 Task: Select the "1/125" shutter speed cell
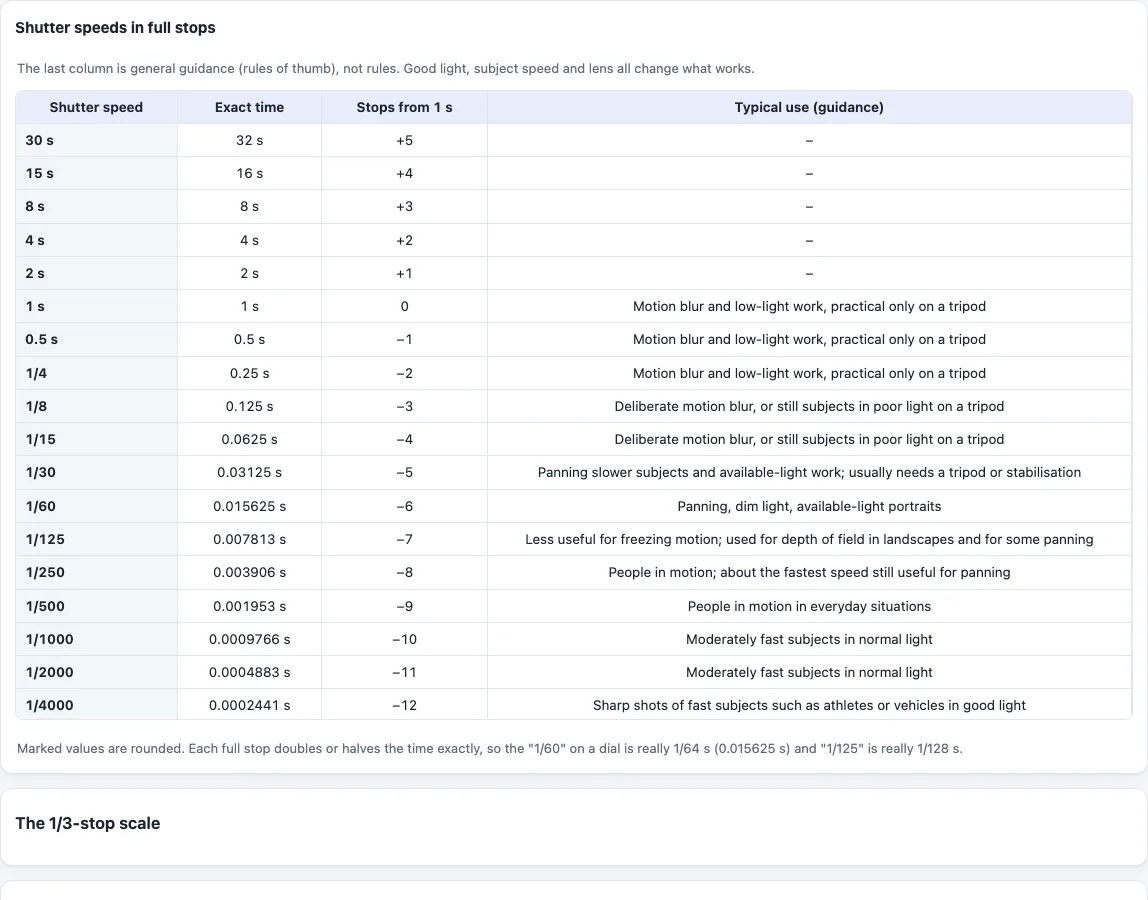click(96, 539)
